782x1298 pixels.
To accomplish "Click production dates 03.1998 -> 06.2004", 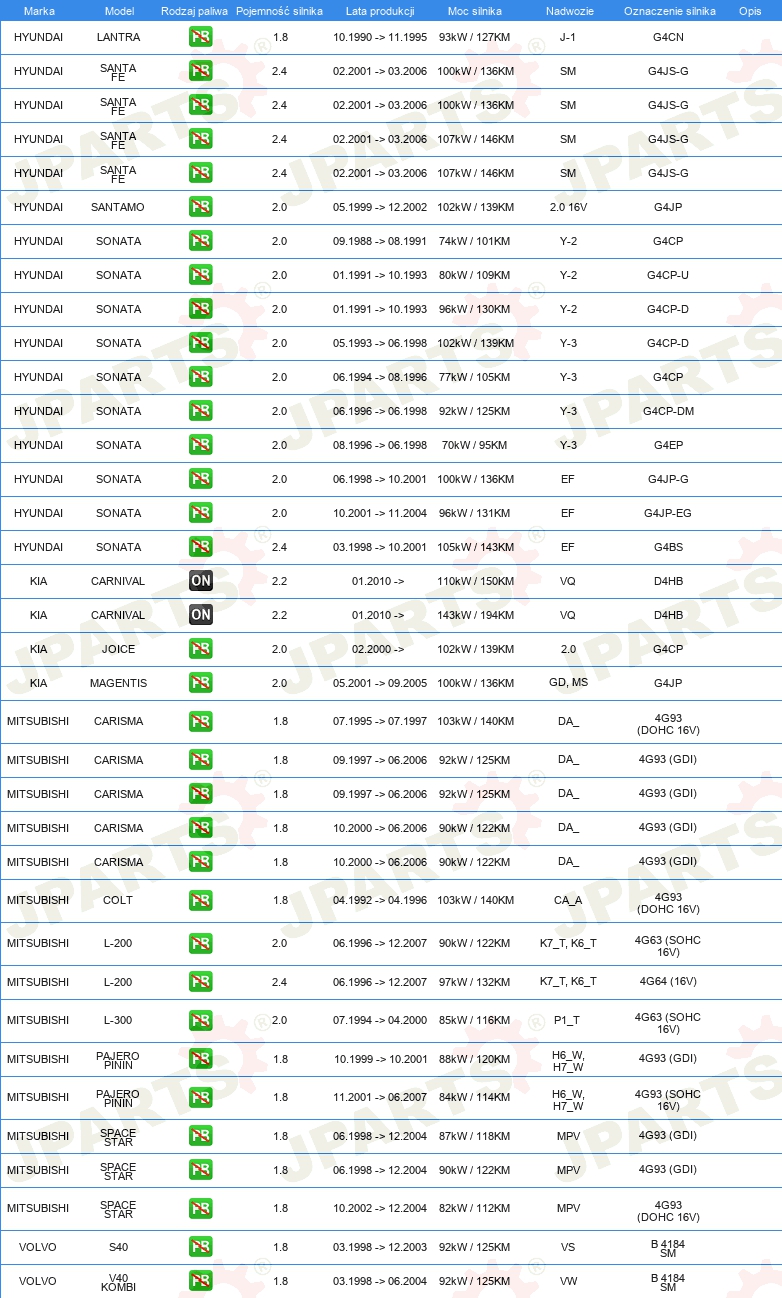I will (380, 1281).
